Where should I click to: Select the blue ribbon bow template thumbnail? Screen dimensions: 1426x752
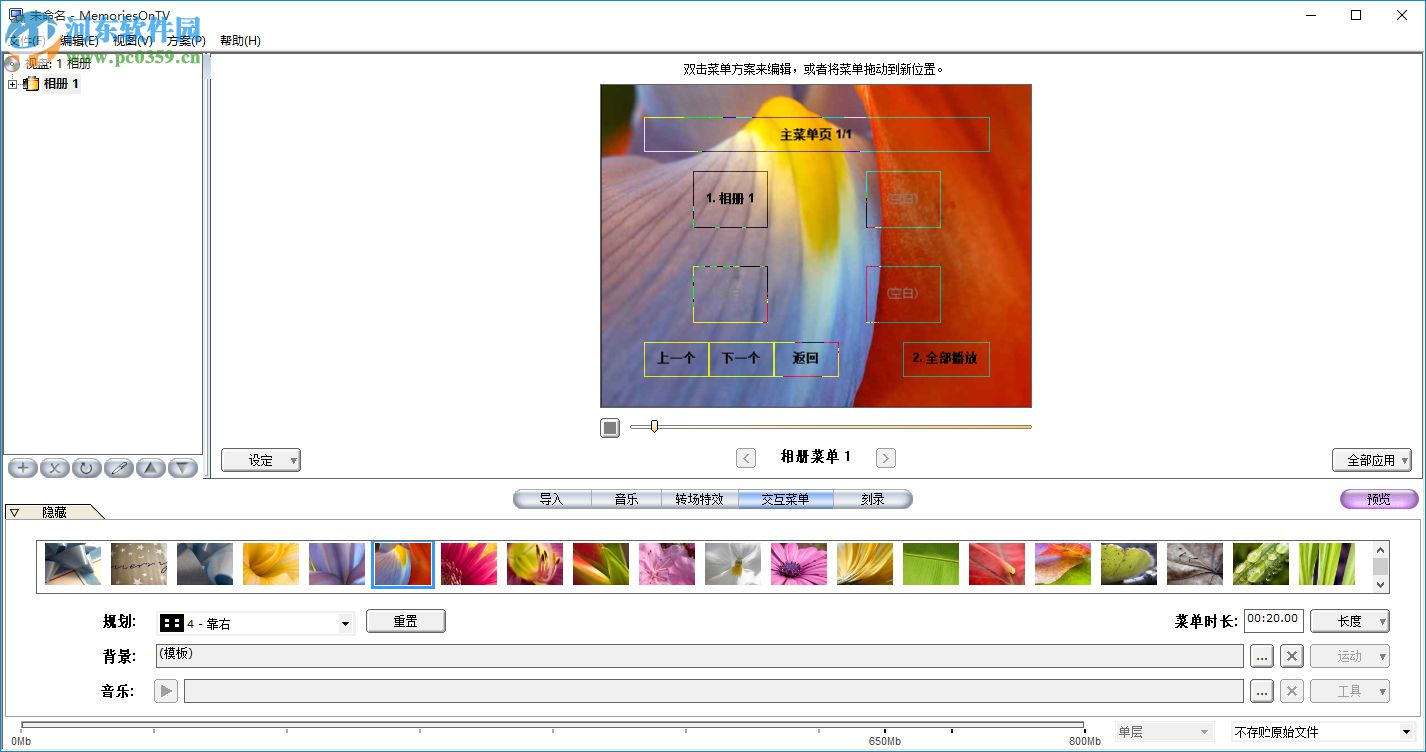(x=73, y=564)
